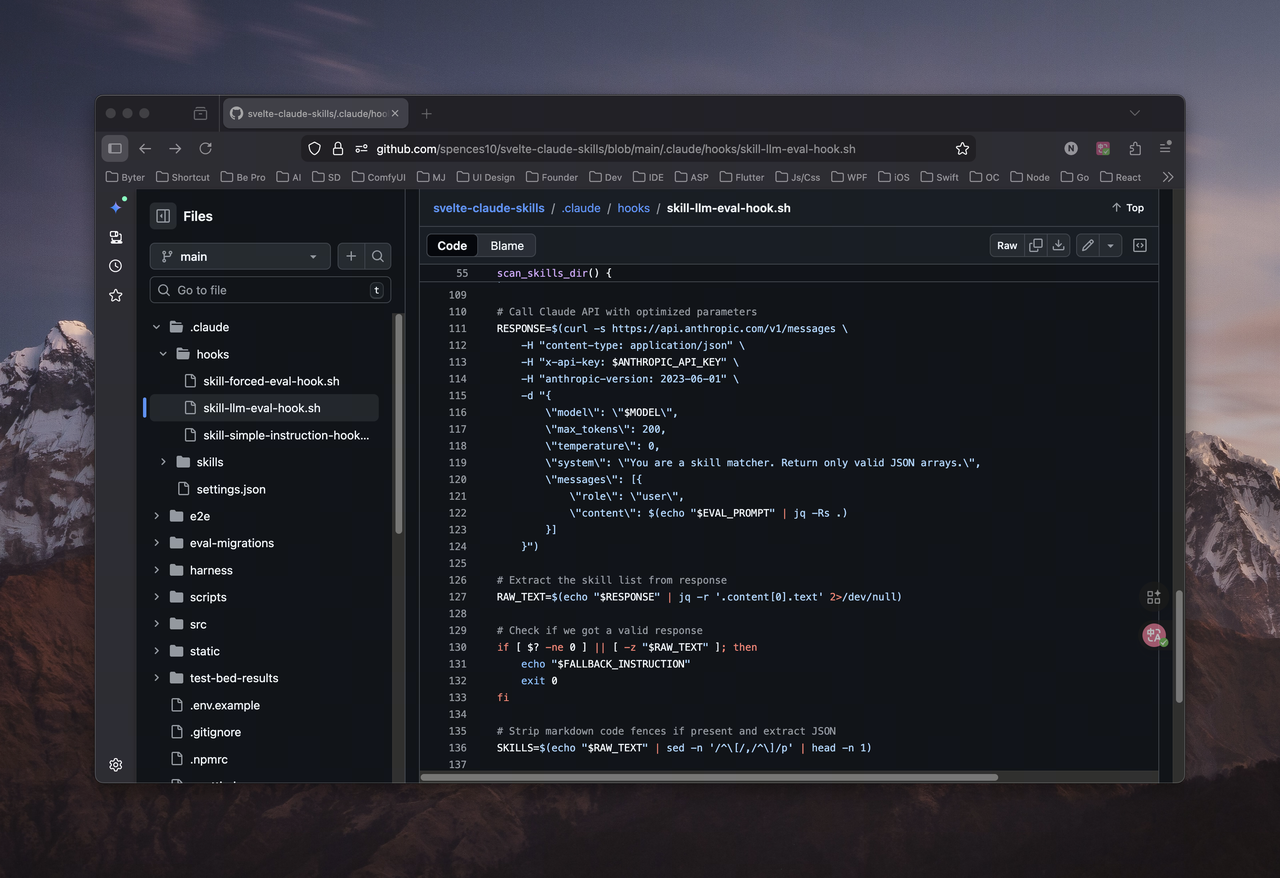Toggle the browser sidebar button
Image resolution: width=1280 pixels, height=878 pixels.
click(115, 149)
